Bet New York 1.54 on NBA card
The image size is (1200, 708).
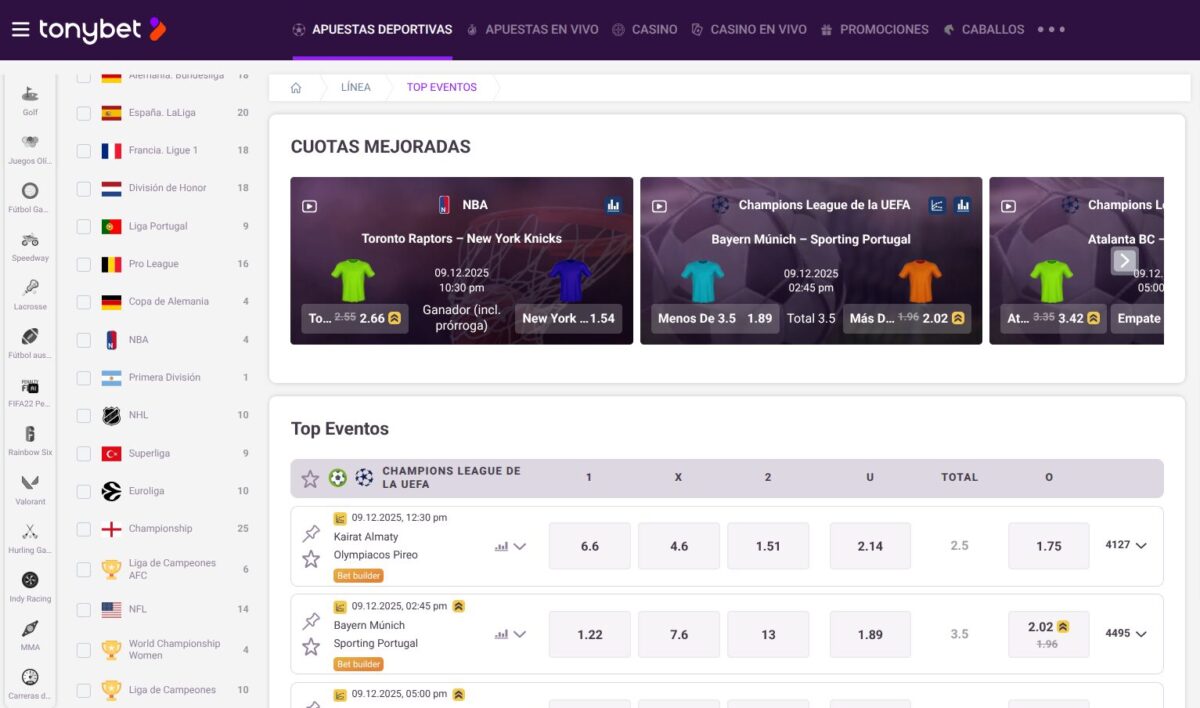click(x=568, y=319)
